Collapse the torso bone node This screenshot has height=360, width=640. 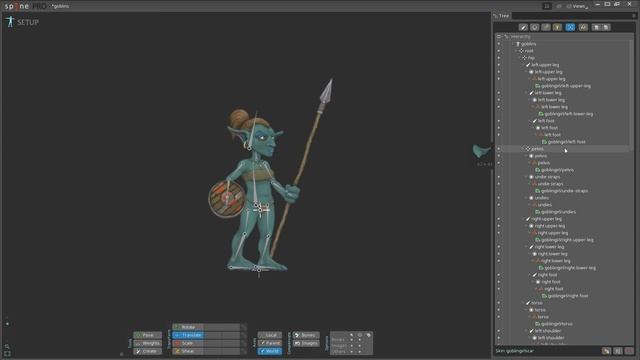[x=523, y=303]
